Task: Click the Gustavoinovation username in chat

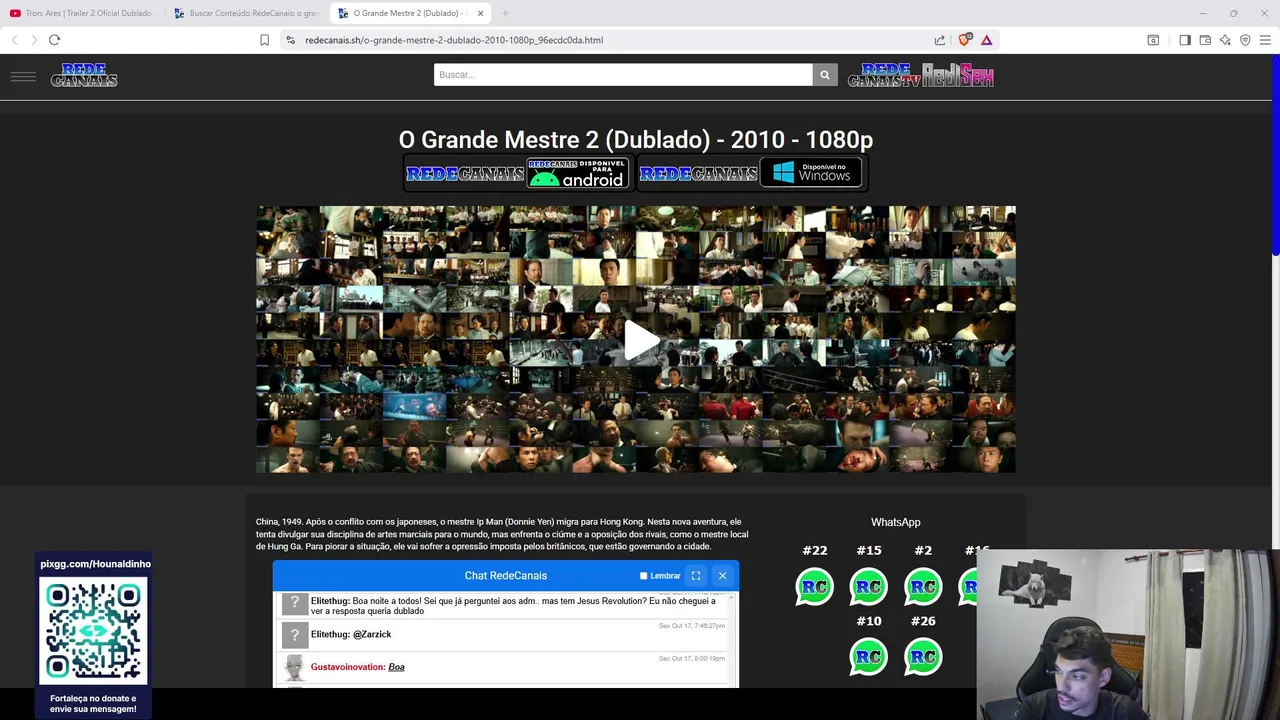Action: point(347,667)
